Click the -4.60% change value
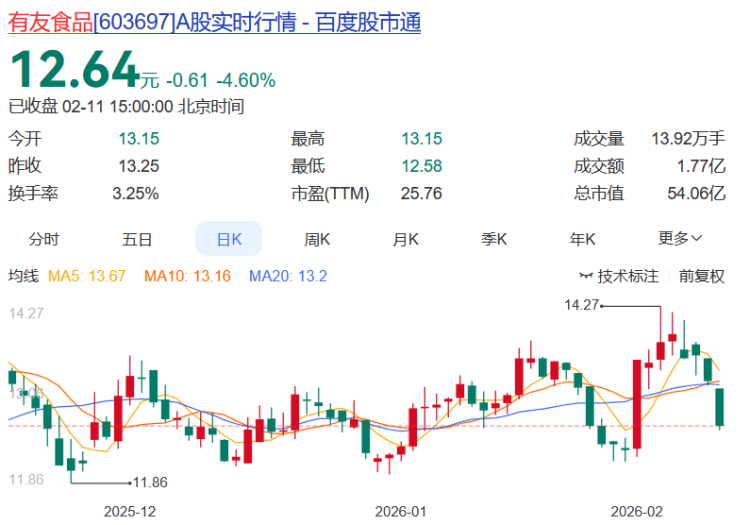 [246, 80]
